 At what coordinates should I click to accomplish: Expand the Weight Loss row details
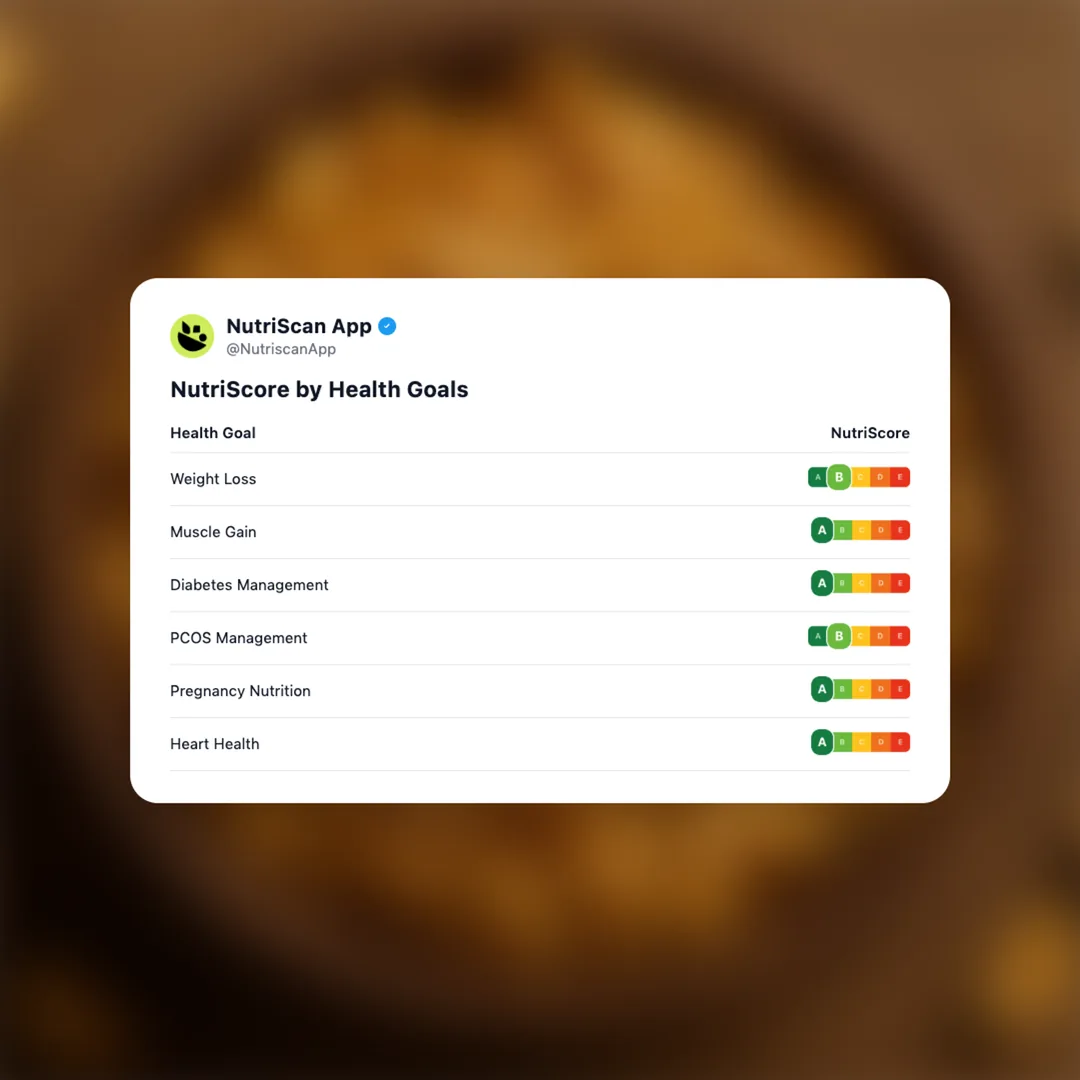coord(213,478)
